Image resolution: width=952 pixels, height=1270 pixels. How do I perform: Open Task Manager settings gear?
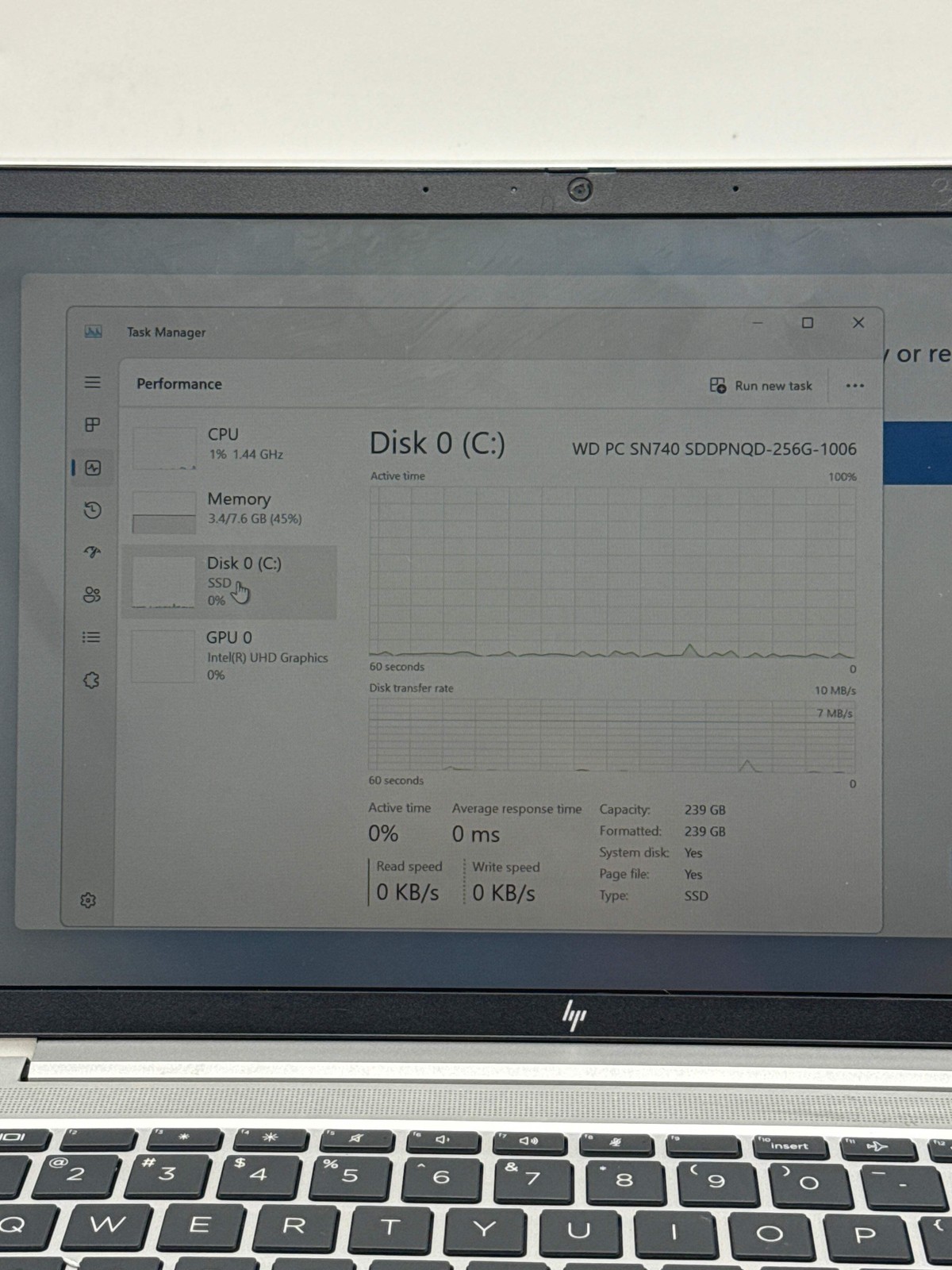pos(88,900)
